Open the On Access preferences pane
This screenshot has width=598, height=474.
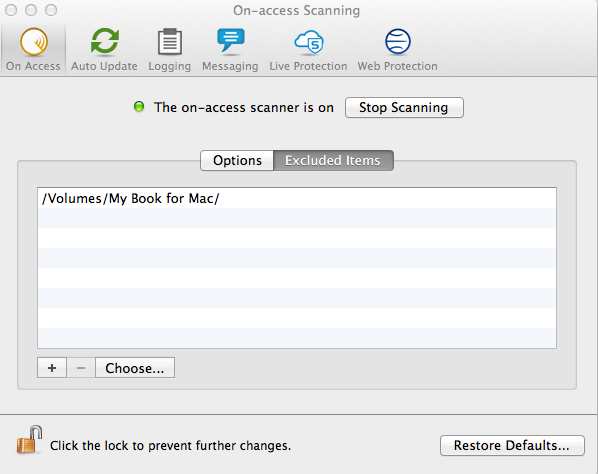point(33,50)
